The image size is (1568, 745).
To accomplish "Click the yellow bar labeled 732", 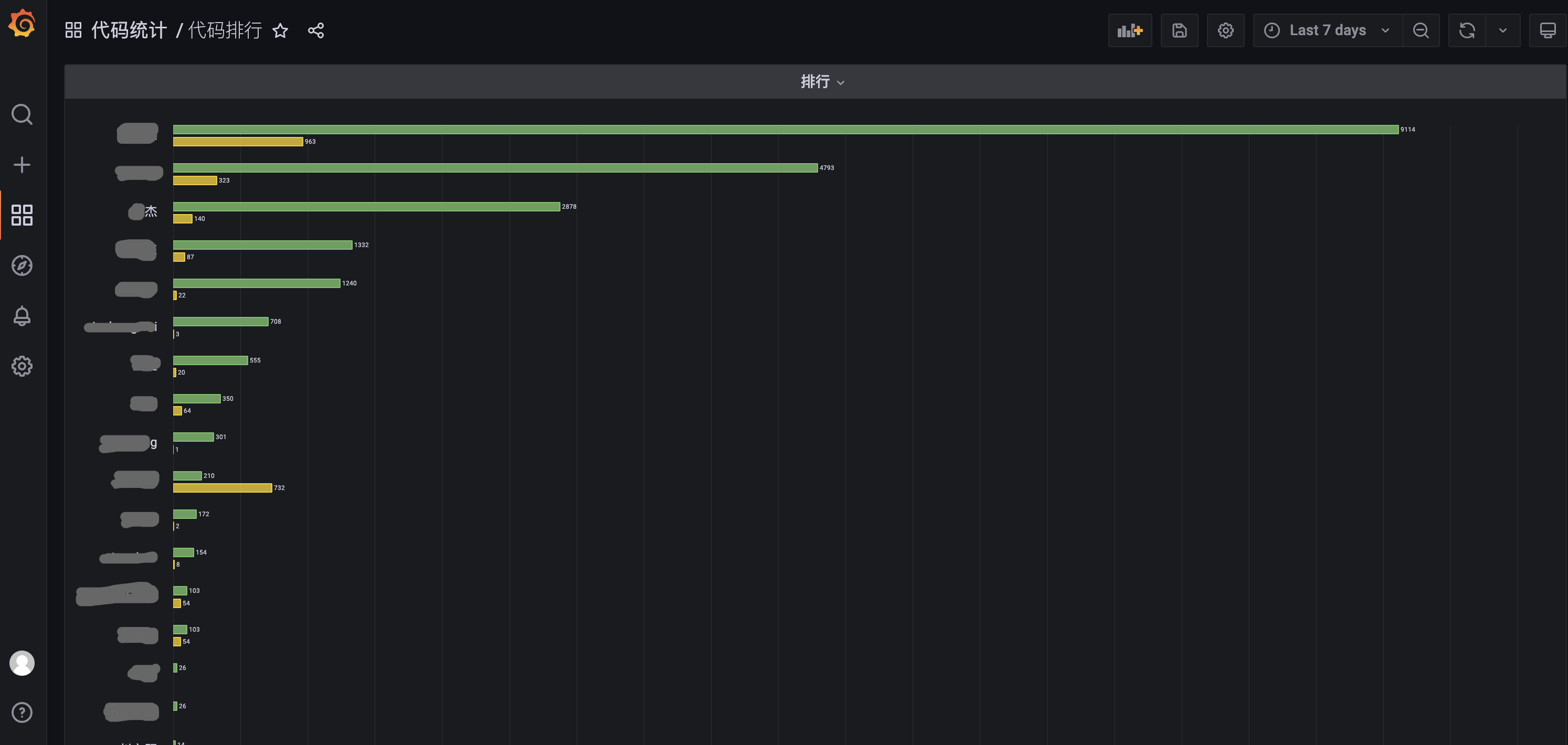I will coord(223,487).
